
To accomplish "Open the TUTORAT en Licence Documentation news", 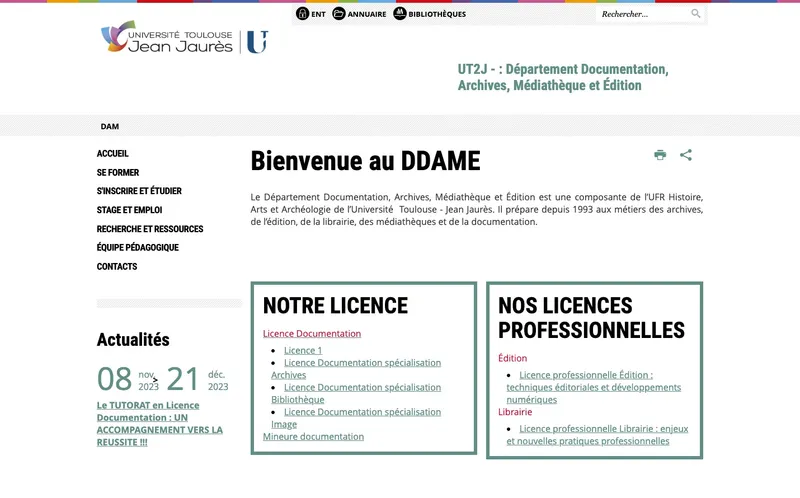I will tap(159, 423).
